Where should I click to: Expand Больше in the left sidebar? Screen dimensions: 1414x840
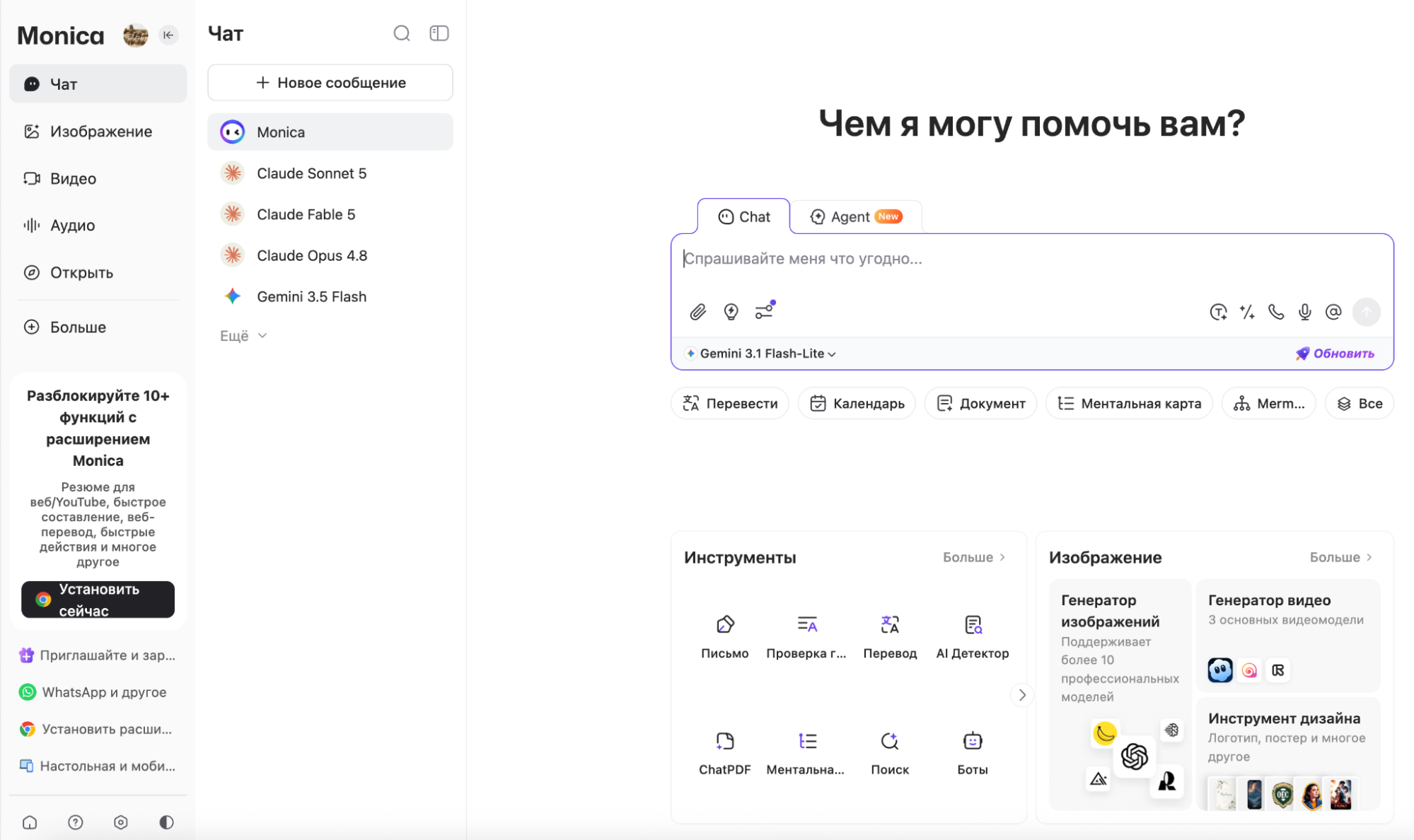(x=98, y=327)
